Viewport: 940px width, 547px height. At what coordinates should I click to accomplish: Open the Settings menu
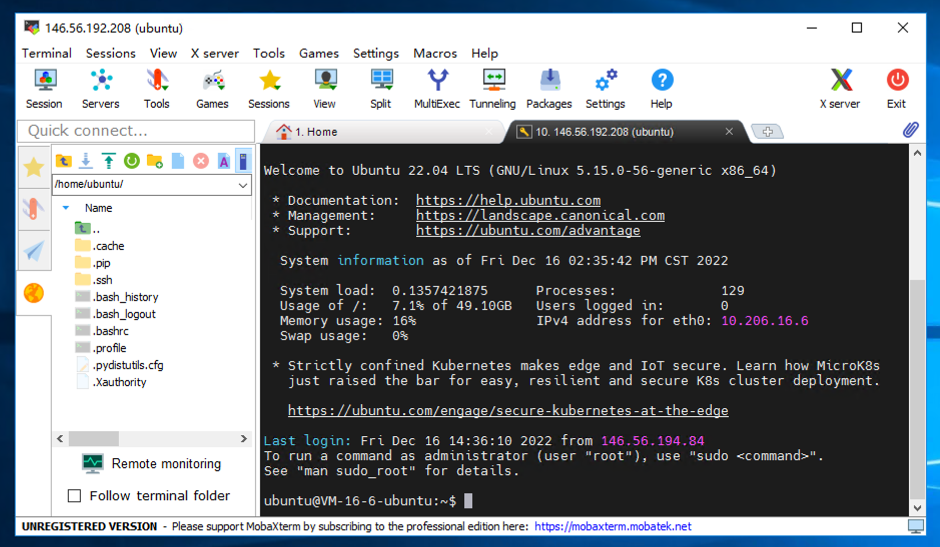(376, 53)
